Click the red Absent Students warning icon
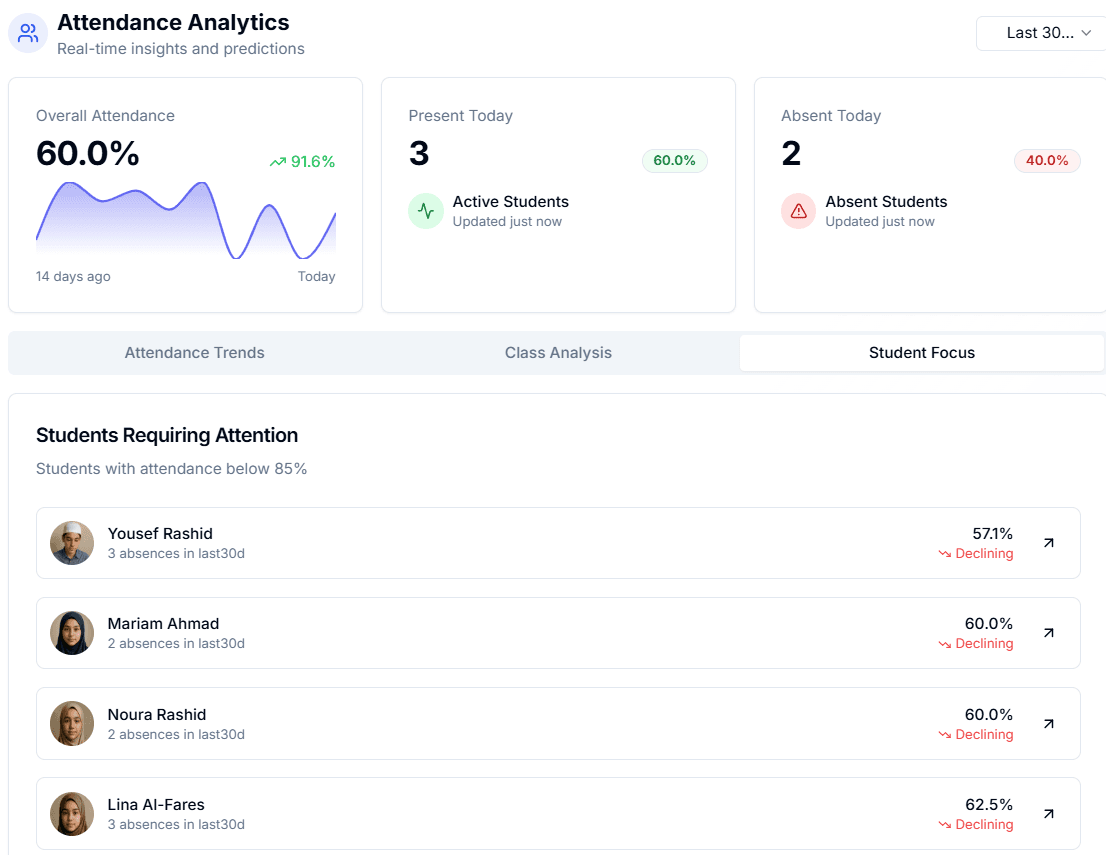The width and height of the screenshot is (1106, 855). [798, 211]
